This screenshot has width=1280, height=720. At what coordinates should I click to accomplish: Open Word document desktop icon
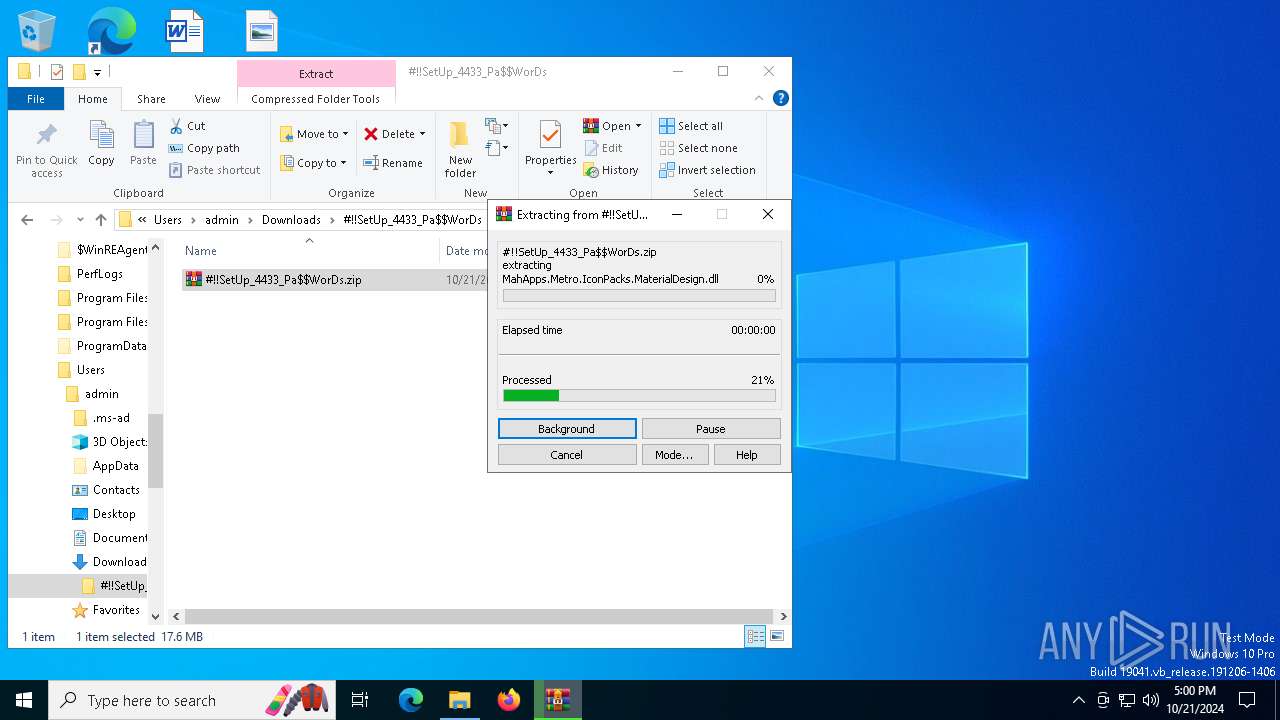[x=185, y=31]
